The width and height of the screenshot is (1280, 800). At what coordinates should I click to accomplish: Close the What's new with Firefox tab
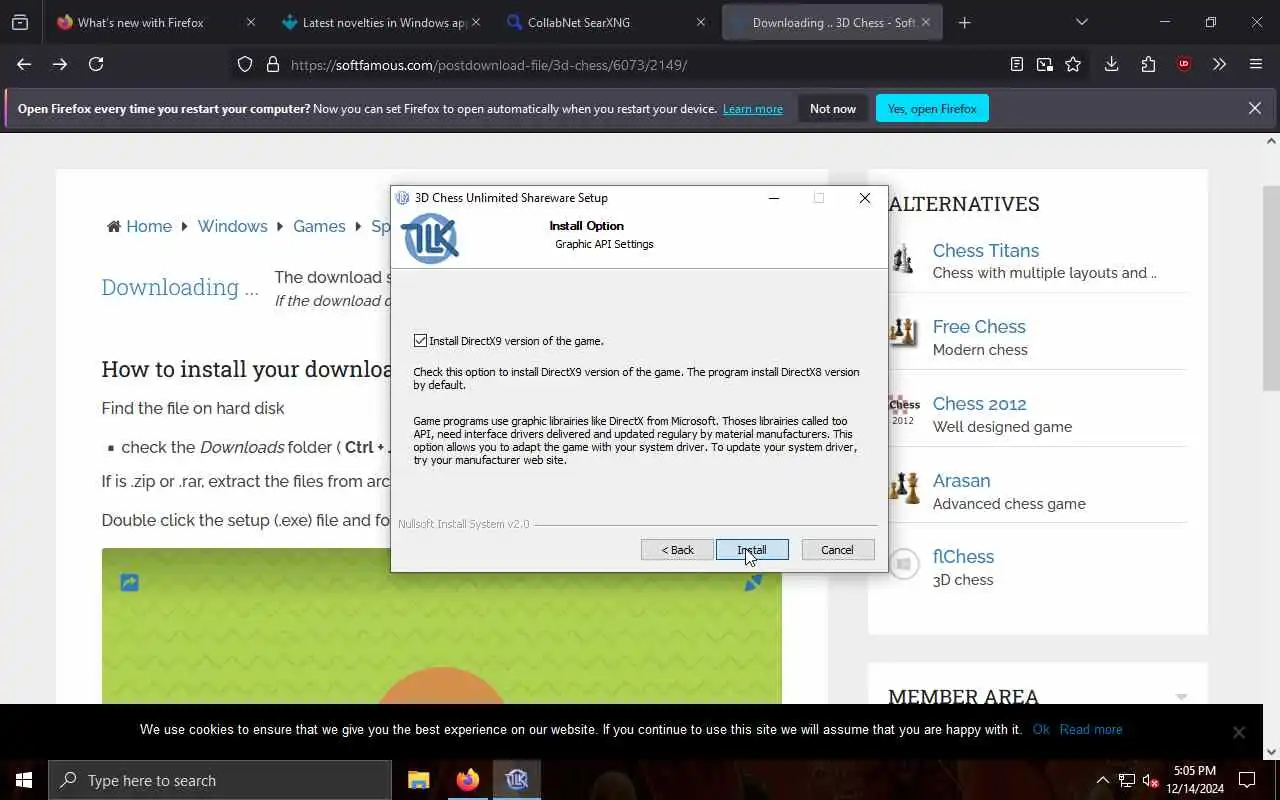click(x=251, y=22)
